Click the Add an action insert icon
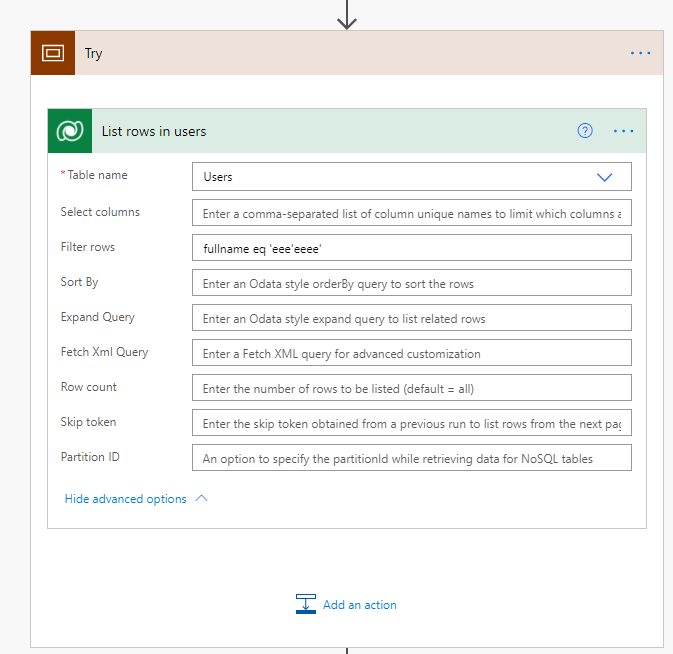673x654 pixels. tap(306, 604)
